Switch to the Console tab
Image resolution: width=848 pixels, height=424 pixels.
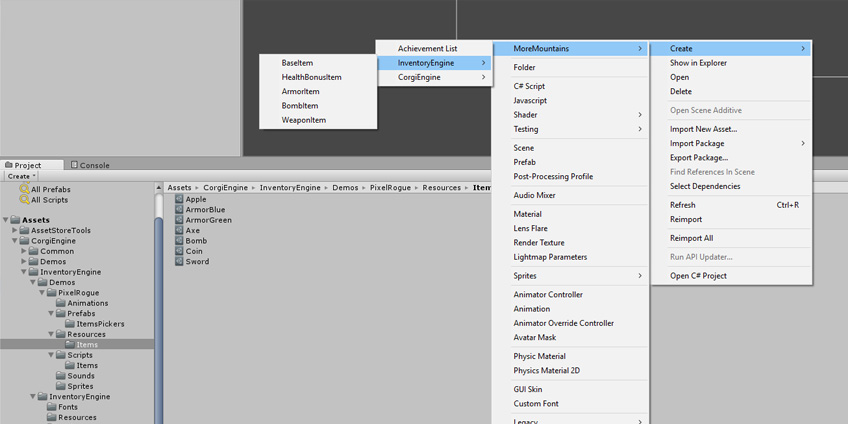[x=90, y=165]
